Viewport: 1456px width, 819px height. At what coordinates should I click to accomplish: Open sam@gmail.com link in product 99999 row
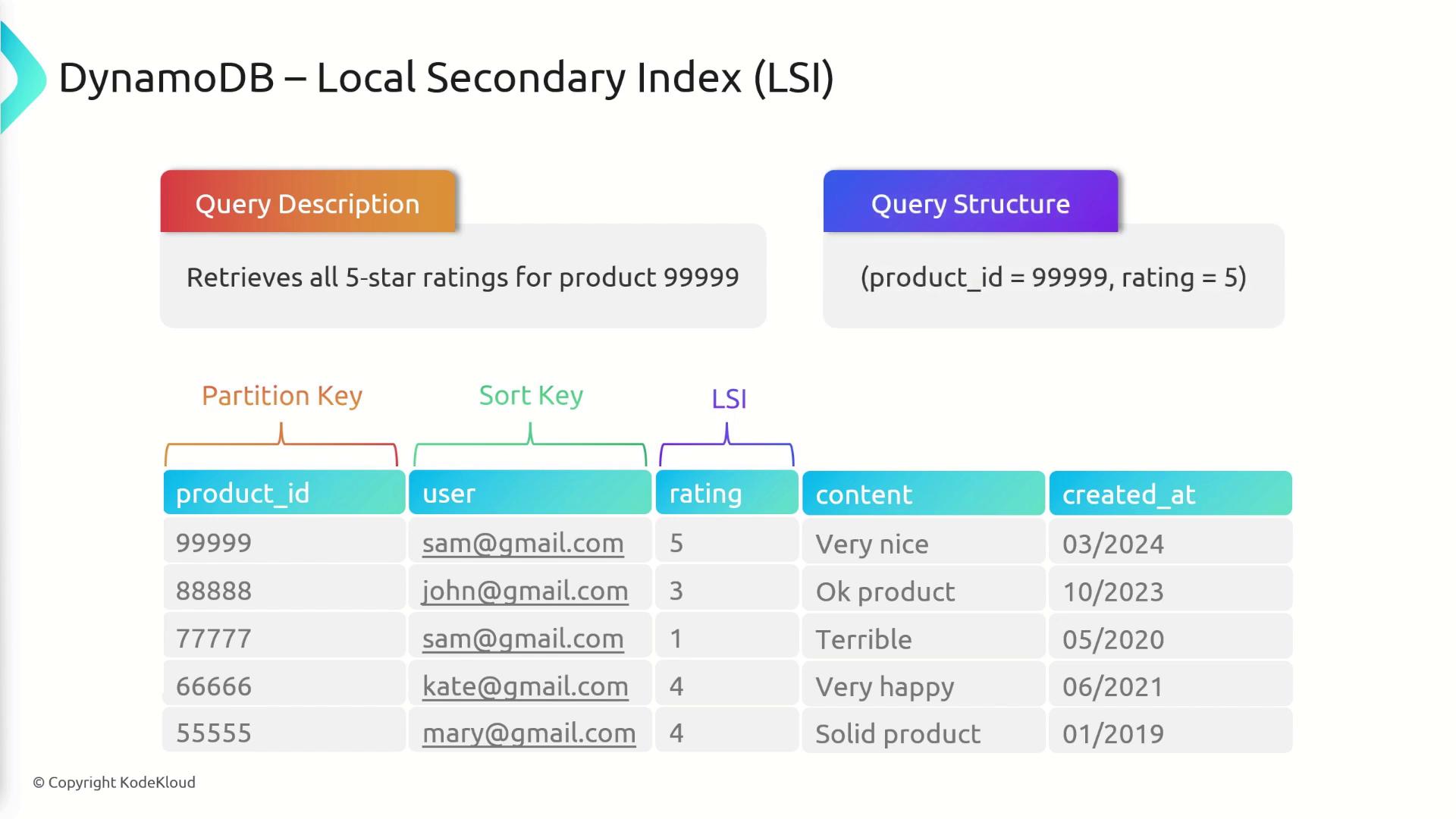[522, 543]
